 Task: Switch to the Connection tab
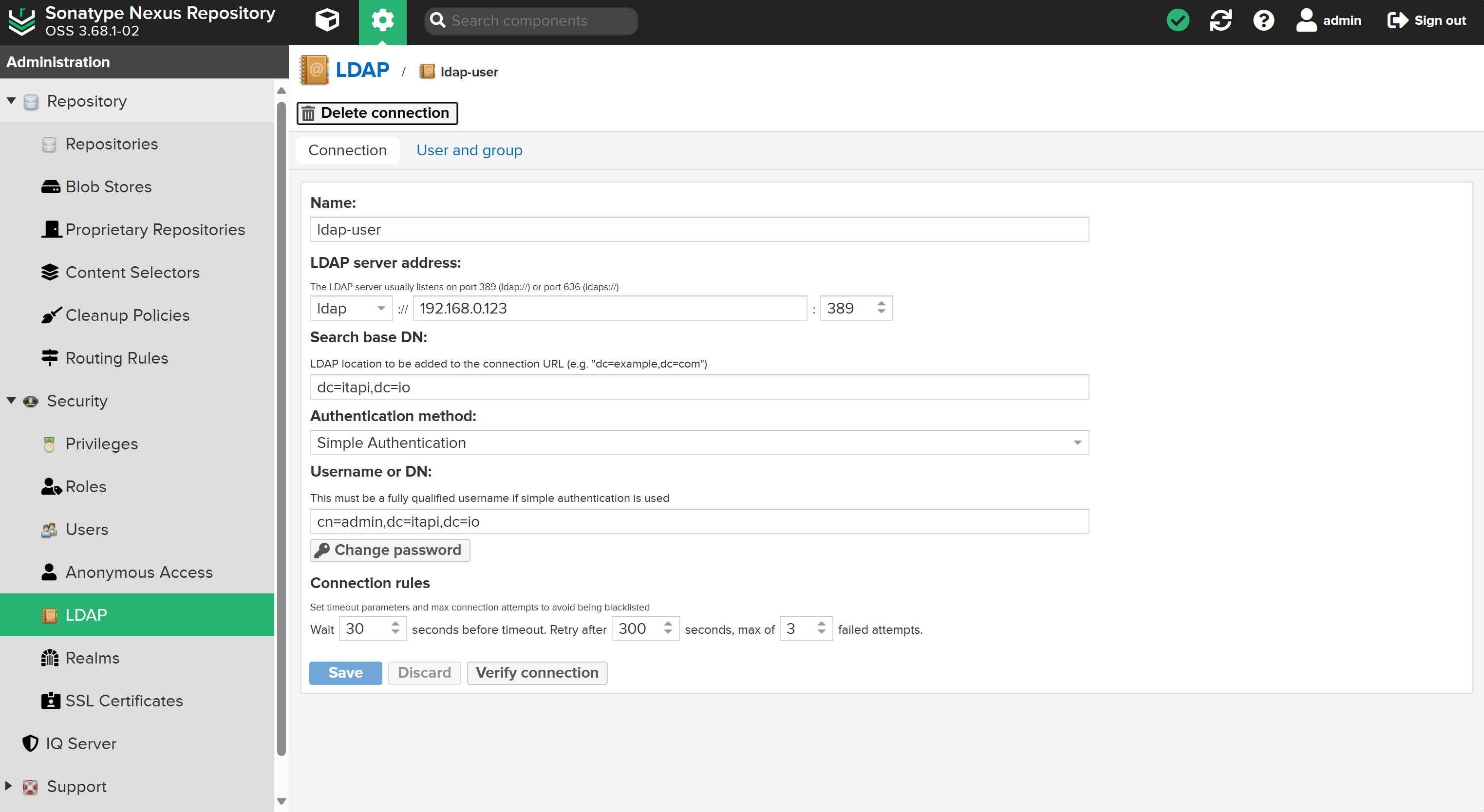[x=347, y=150]
